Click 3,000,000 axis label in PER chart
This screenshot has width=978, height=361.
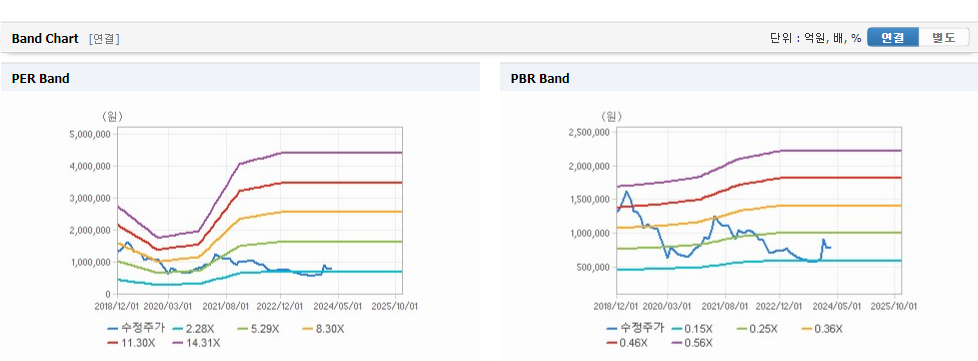click(89, 198)
